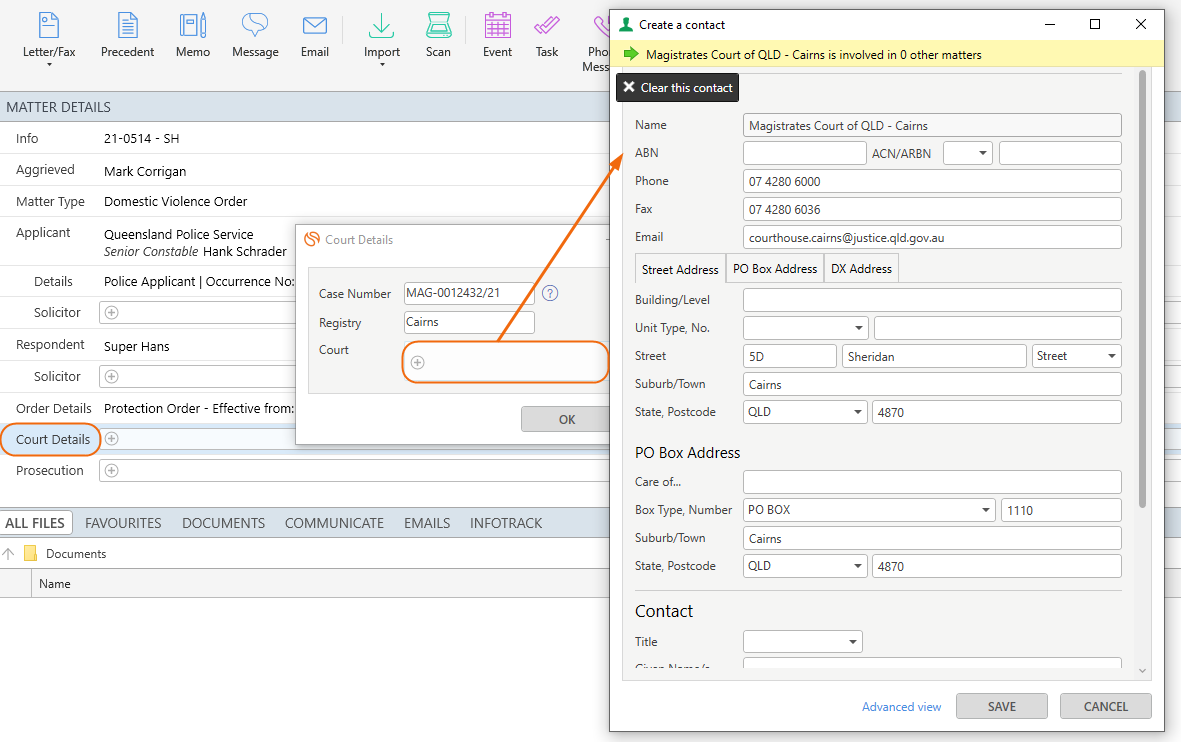
Task: Click the ABN input field
Action: click(804, 153)
